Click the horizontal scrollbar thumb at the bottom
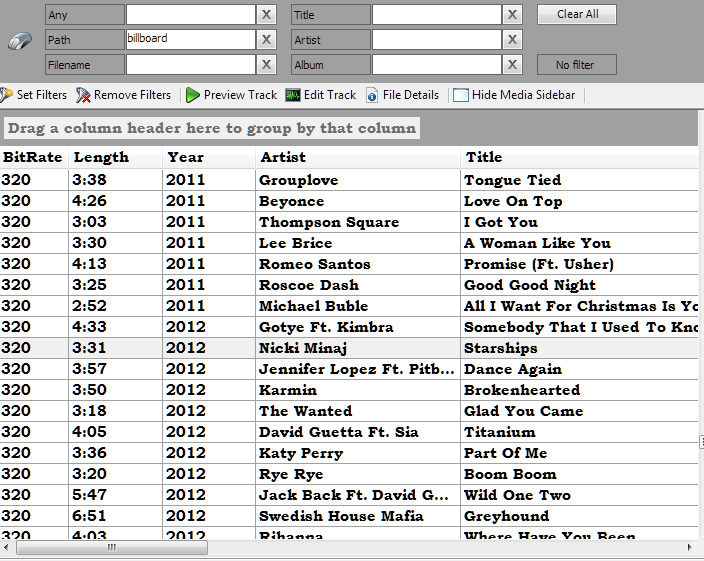This screenshot has height=561, width=704. [x=110, y=548]
